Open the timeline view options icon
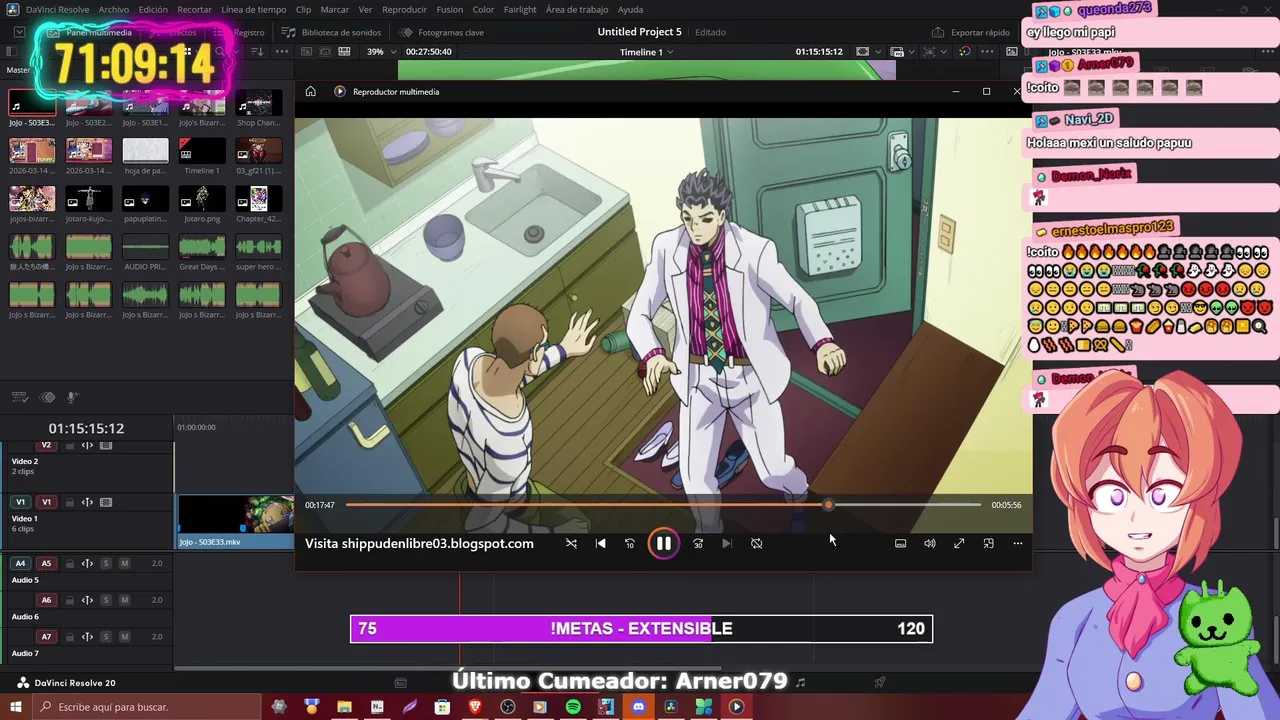The height and width of the screenshot is (720, 1280). [x=19, y=397]
